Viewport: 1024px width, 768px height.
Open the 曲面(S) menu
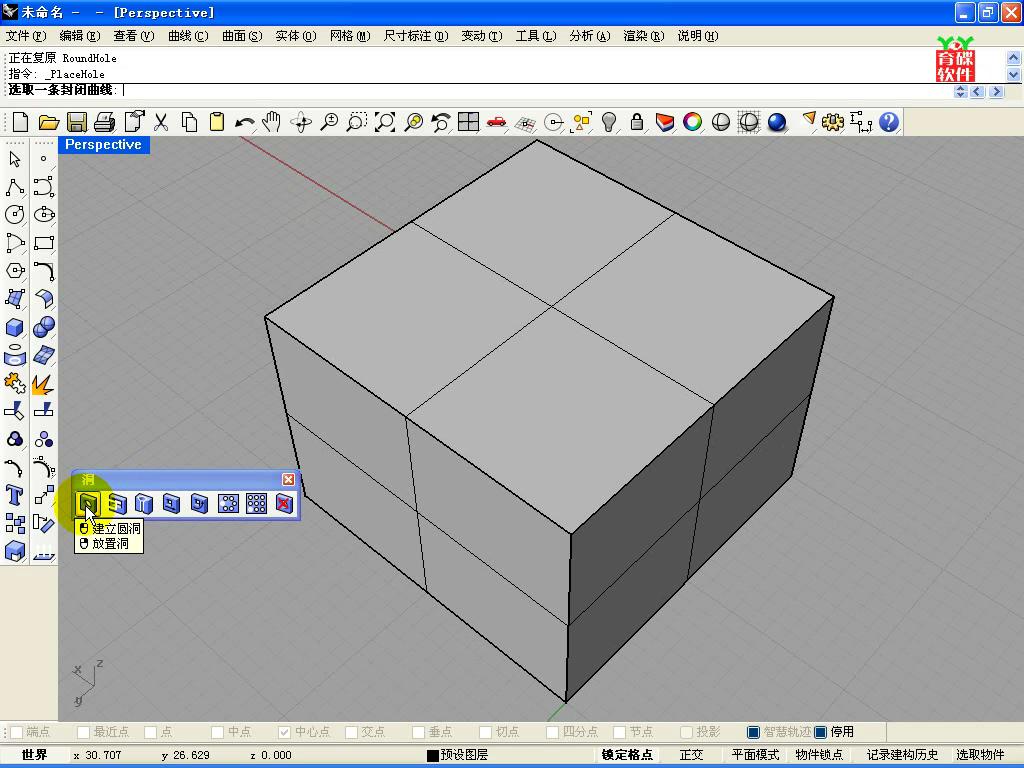pos(242,36)
